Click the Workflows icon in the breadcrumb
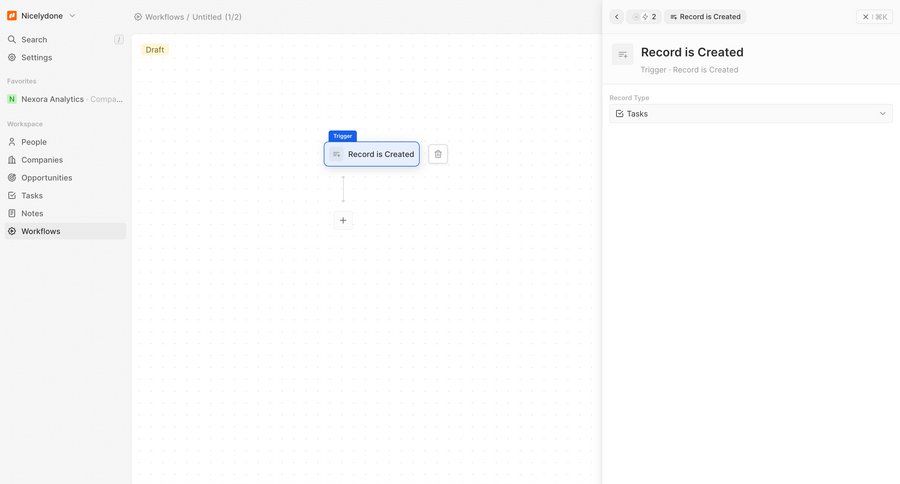Viewport: 900px width, 484px height. [x=138, y=17]
